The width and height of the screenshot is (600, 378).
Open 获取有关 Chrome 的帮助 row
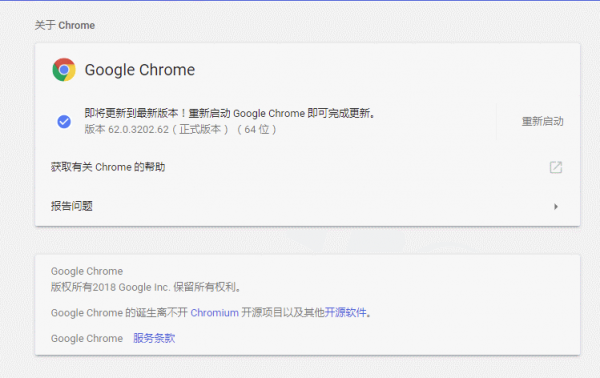(307, 167)
